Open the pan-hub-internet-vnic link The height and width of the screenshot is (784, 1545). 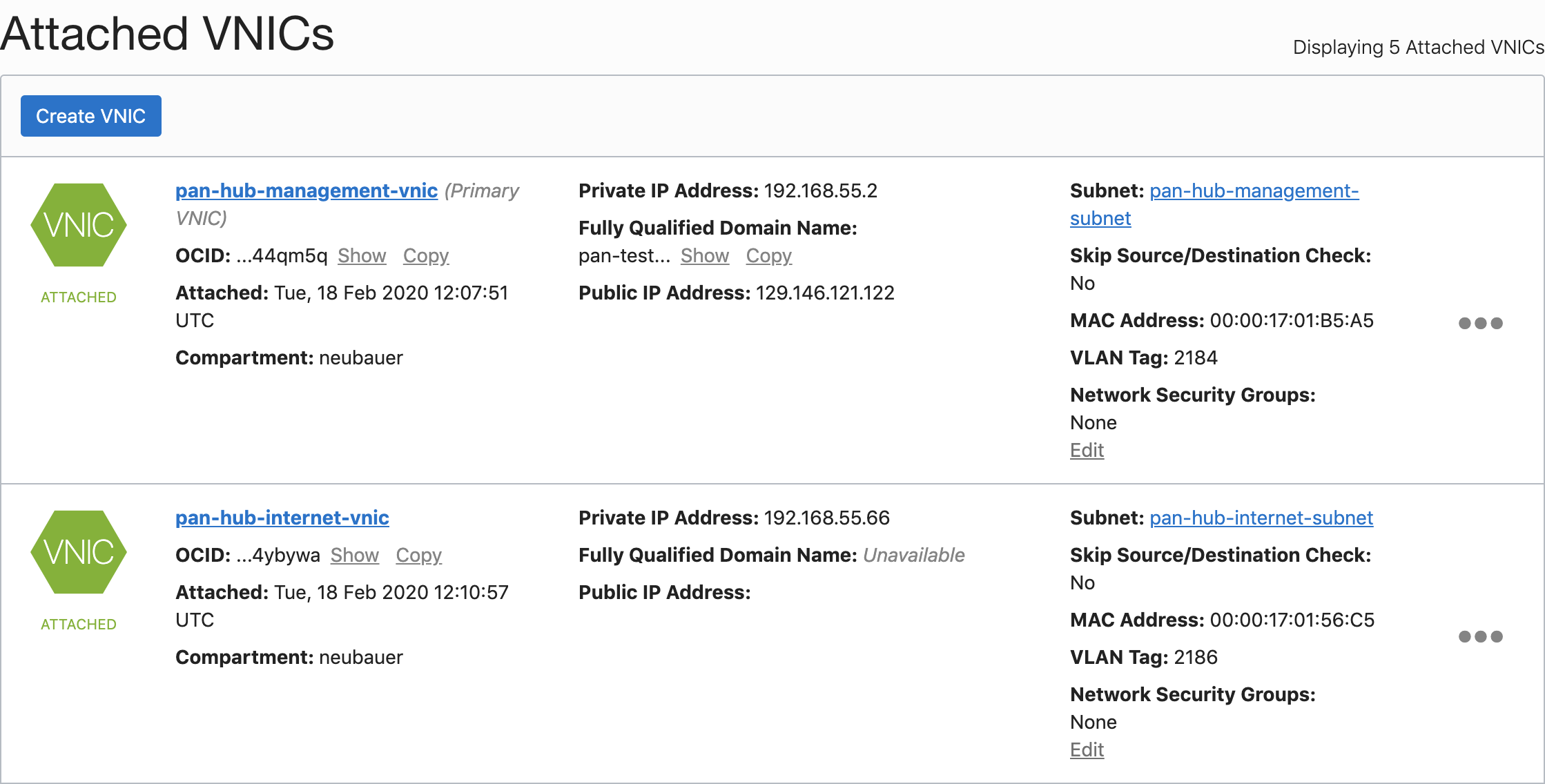(282, 518)
